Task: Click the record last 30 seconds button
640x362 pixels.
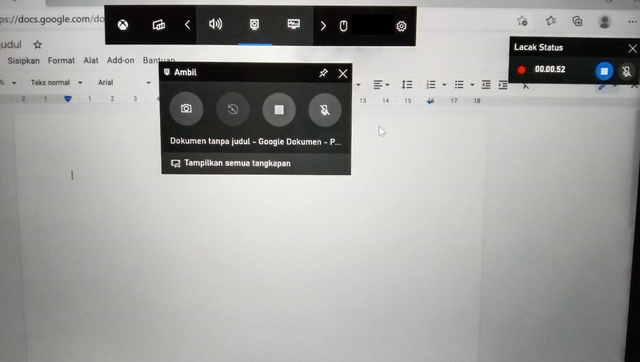Action: pos(233,109)
